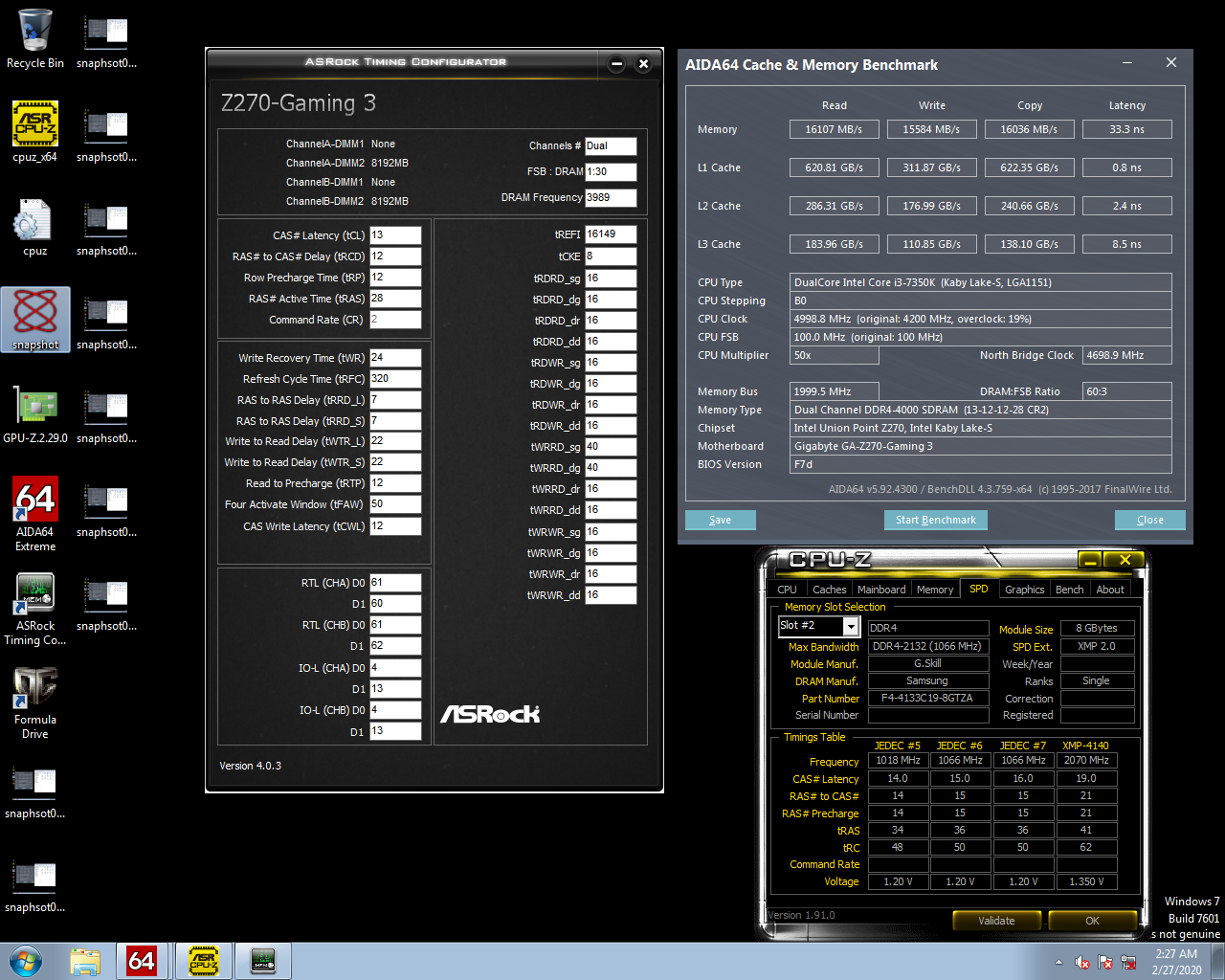Click Memory Read value 16107 MB/s
The image size is (1225, 980).
834,129
